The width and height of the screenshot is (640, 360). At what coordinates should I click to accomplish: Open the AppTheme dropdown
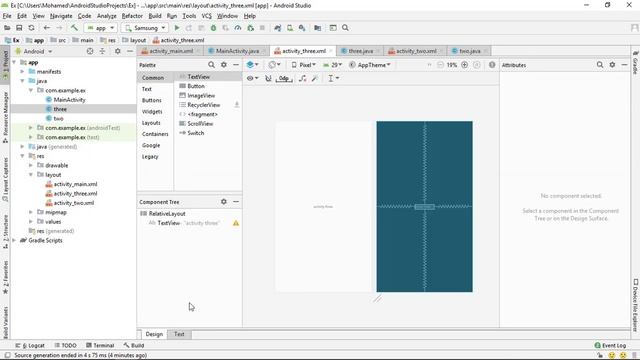(x=370, y=65)
